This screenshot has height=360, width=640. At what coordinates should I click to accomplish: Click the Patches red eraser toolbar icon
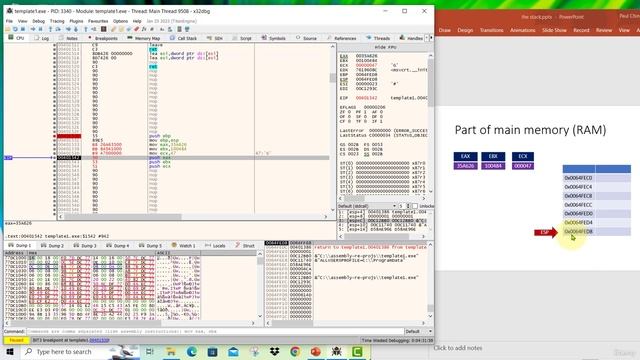(x=136, y=29)
